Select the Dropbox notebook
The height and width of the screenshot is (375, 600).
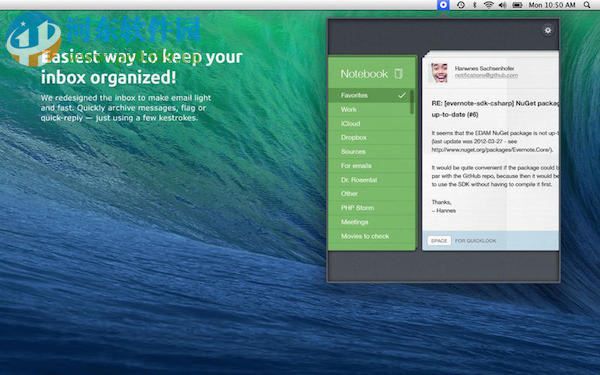coord(372,137)
